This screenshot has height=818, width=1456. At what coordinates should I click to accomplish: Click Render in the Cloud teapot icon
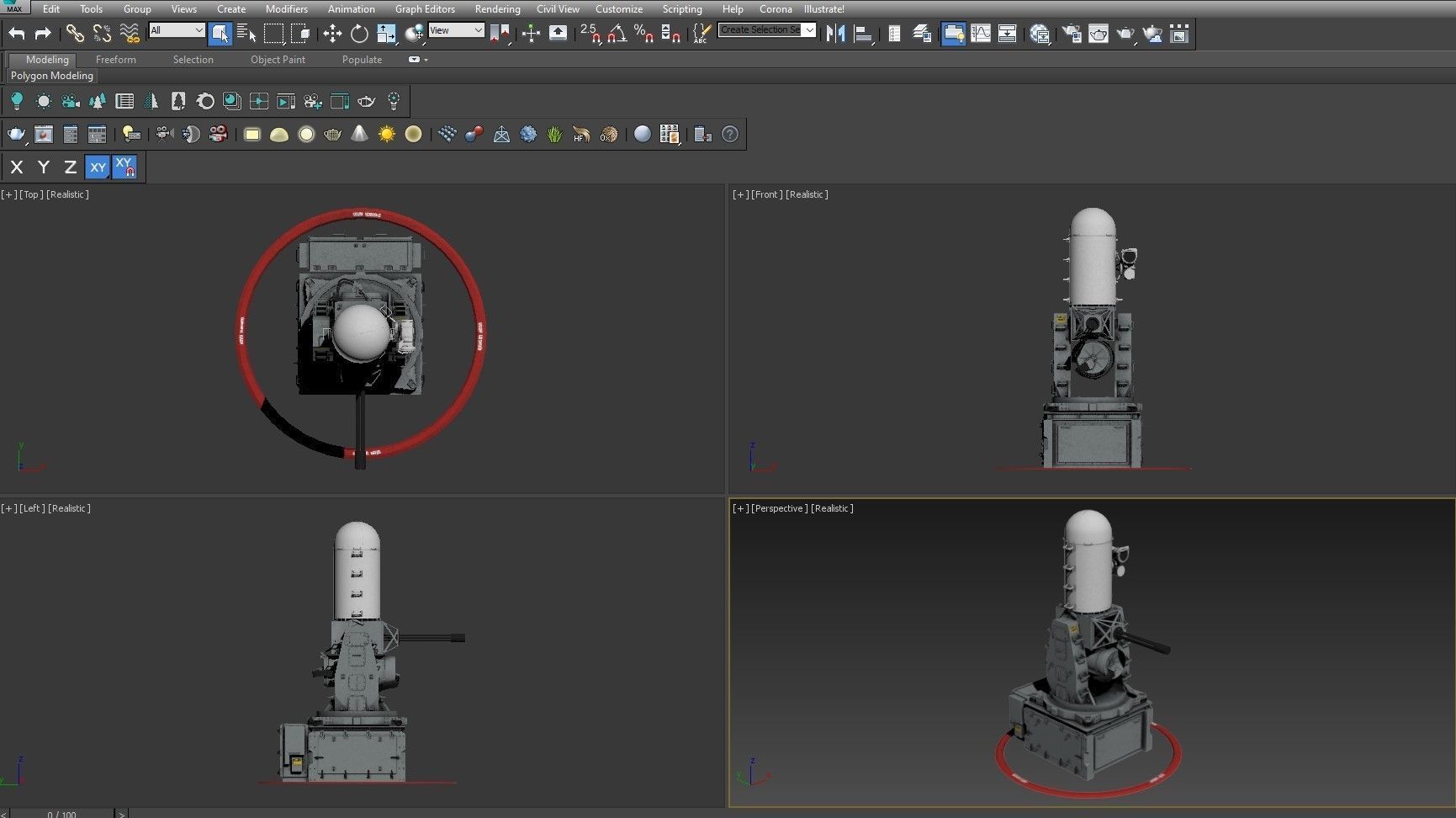(1152, 34)
